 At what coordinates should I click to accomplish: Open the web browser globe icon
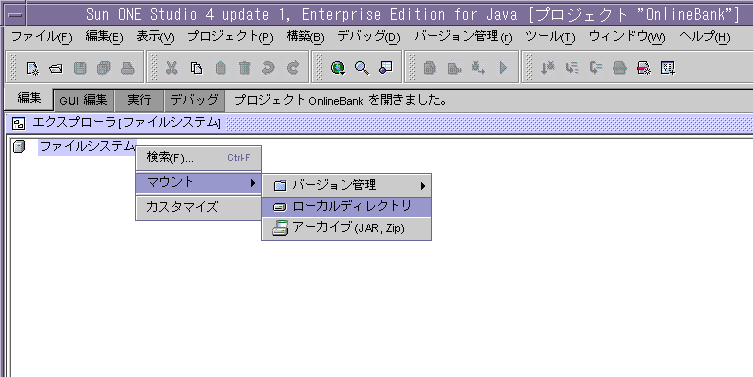point(338,69)
